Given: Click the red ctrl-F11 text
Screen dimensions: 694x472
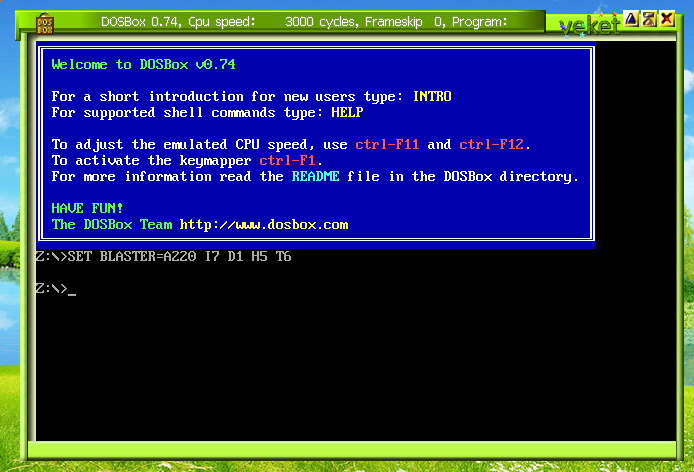Looking at the screenshot, I should click(x=387, y=144).
